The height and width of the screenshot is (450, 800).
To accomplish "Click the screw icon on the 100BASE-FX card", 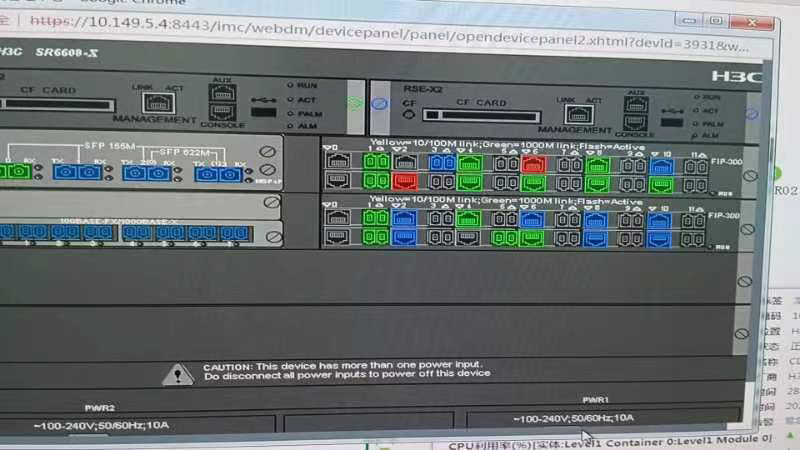I will (274, 237).
